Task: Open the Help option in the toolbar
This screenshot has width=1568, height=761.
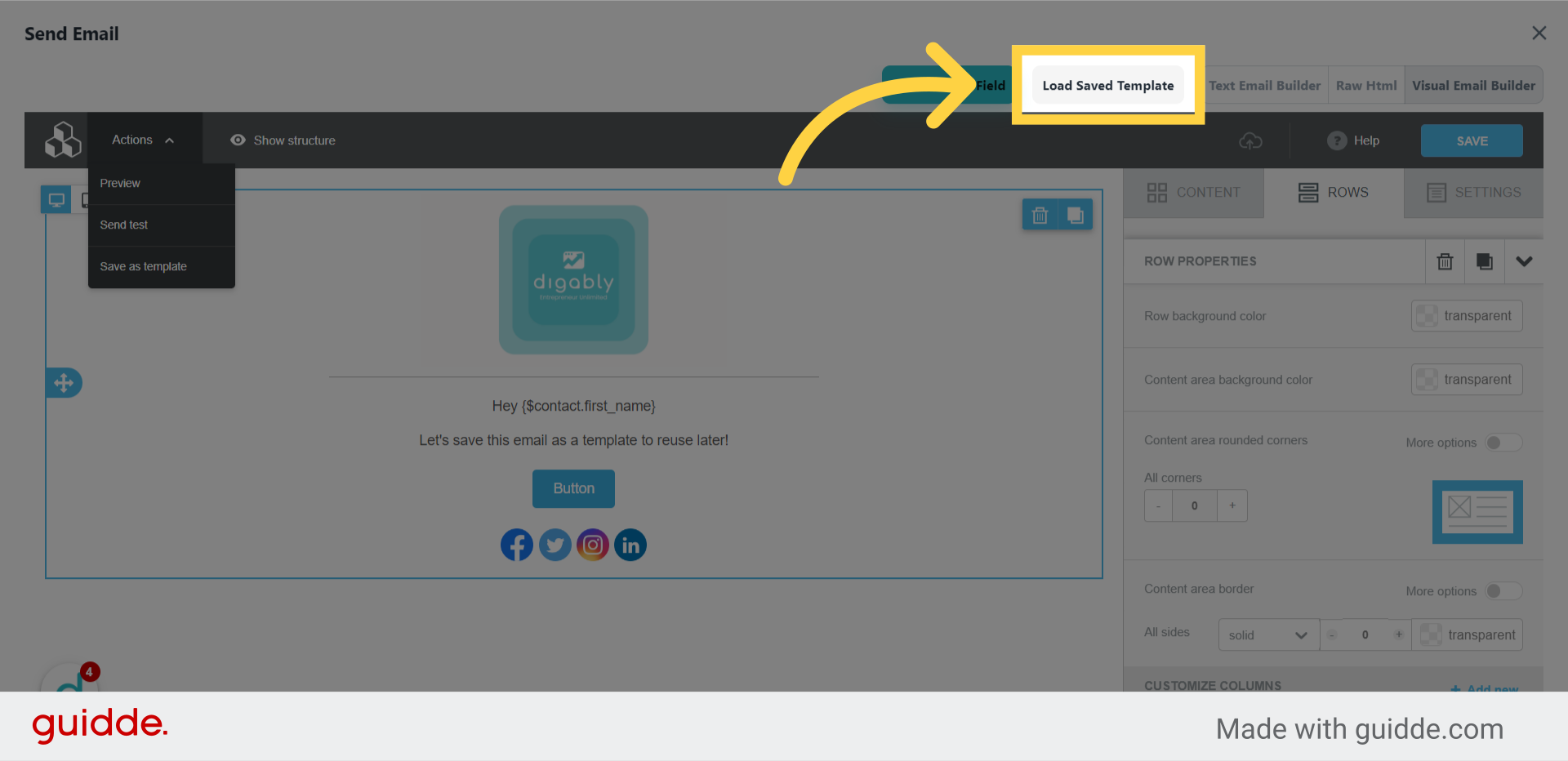Action: point(1353,140)
